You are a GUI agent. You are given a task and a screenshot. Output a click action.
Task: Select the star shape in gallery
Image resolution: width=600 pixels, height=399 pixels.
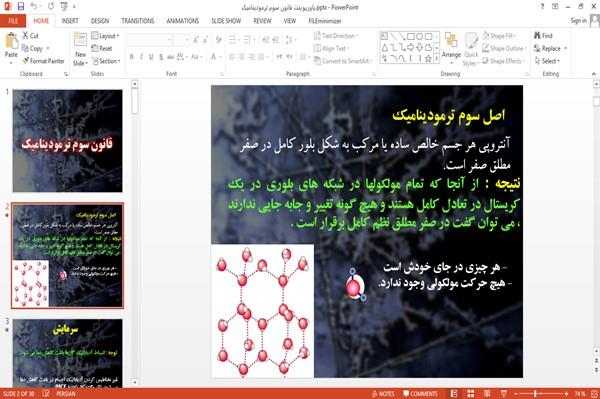tap(429, 59)
